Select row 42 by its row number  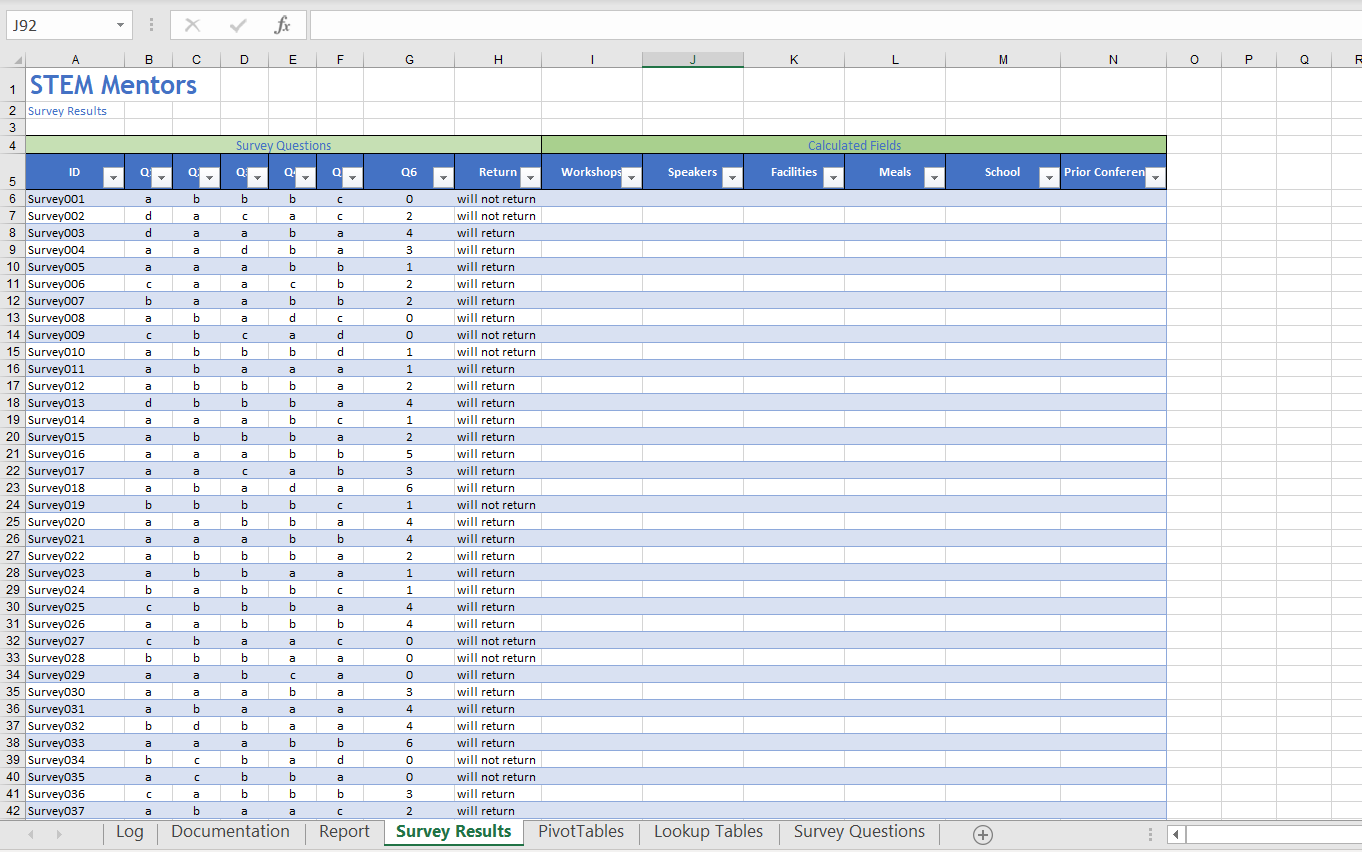[12, 811]
